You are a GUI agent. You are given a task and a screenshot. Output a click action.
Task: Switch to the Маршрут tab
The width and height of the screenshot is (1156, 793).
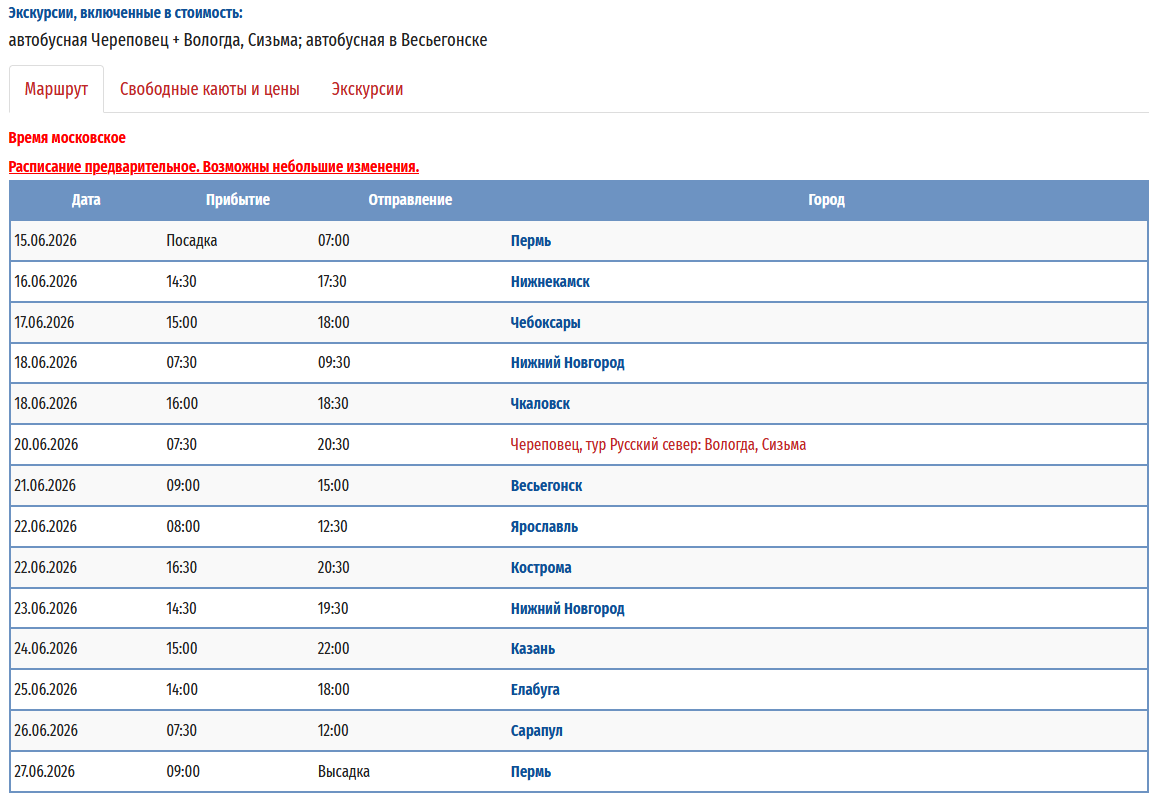pos(56,89)
